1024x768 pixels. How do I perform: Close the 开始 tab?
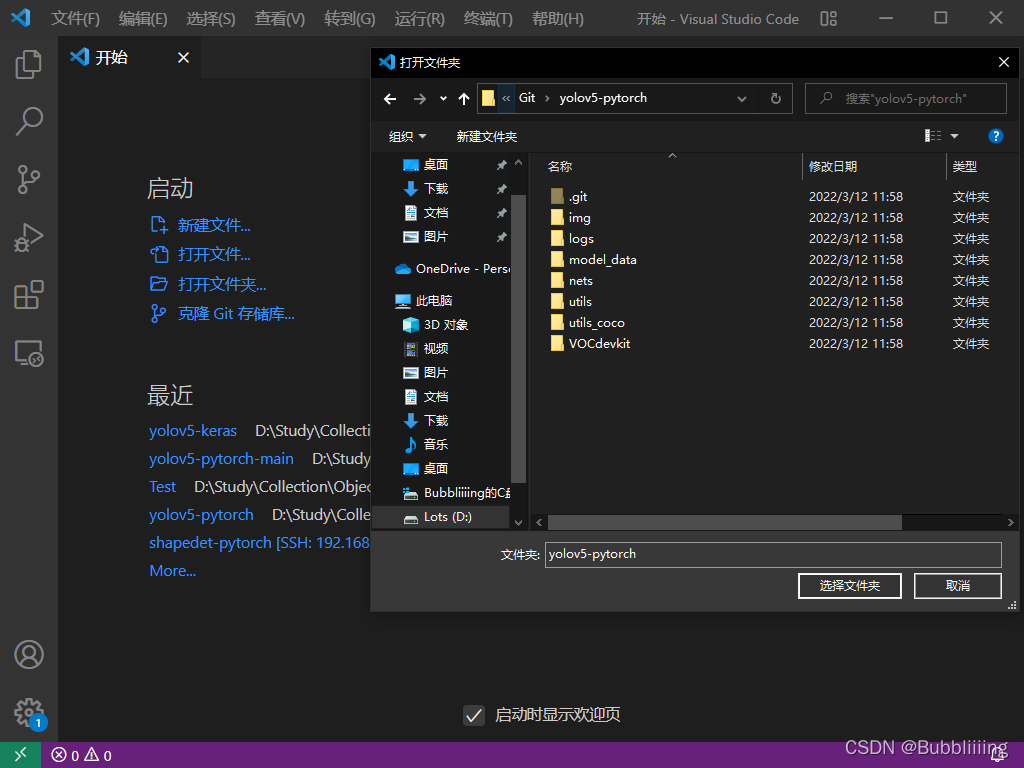(184, 57)
